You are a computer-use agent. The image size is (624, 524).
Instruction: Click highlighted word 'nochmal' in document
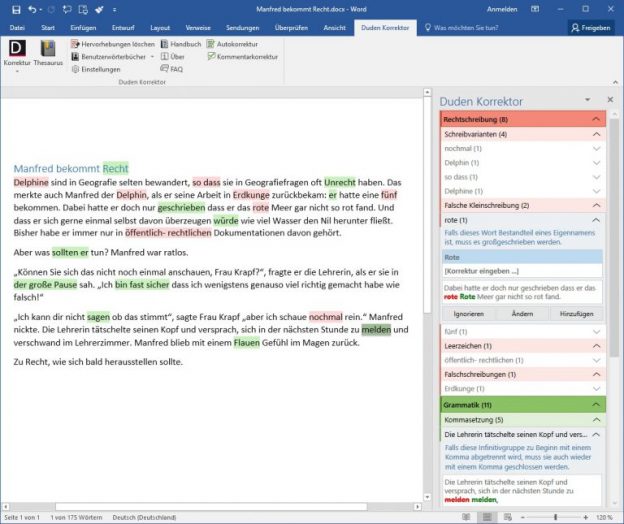point(326,317)
